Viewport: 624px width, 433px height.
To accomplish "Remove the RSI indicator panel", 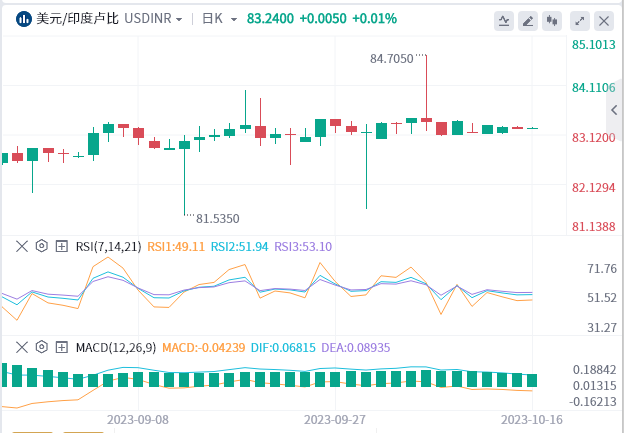I will [21, 246].
